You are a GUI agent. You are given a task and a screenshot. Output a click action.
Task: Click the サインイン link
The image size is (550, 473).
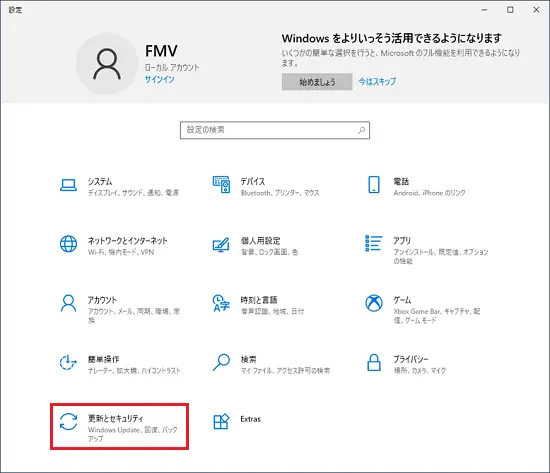[x=160, y=79]
